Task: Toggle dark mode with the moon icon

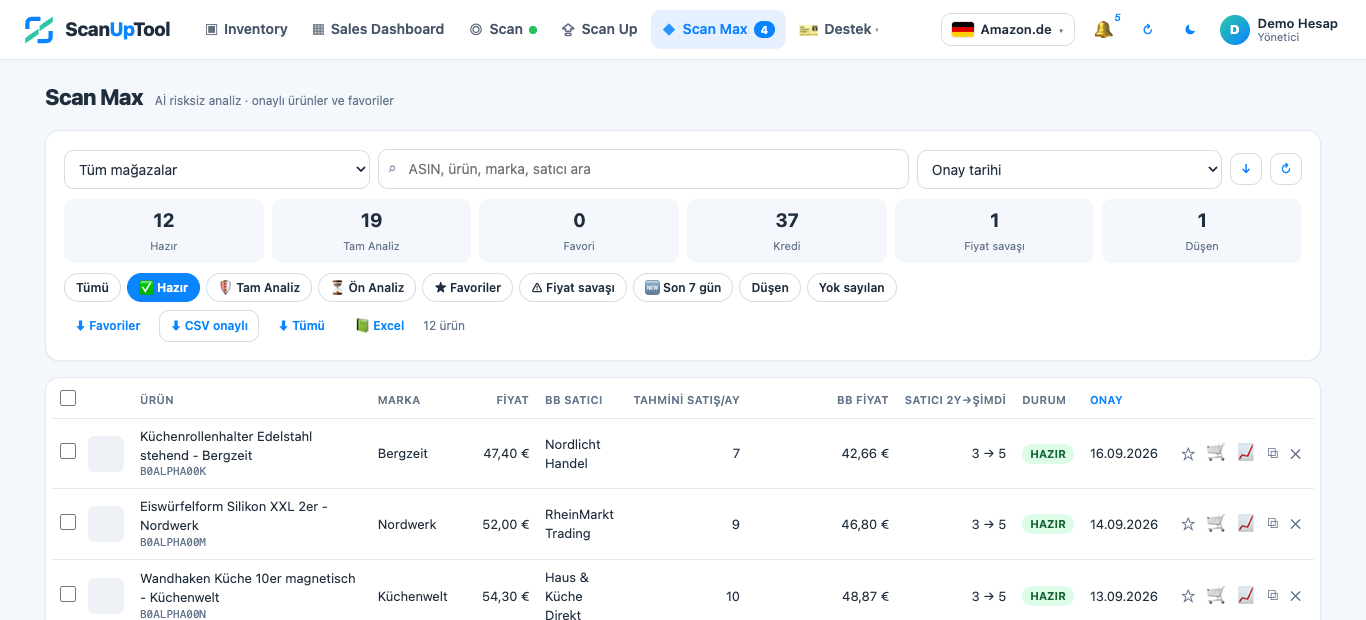Action: coord(1190,30)
